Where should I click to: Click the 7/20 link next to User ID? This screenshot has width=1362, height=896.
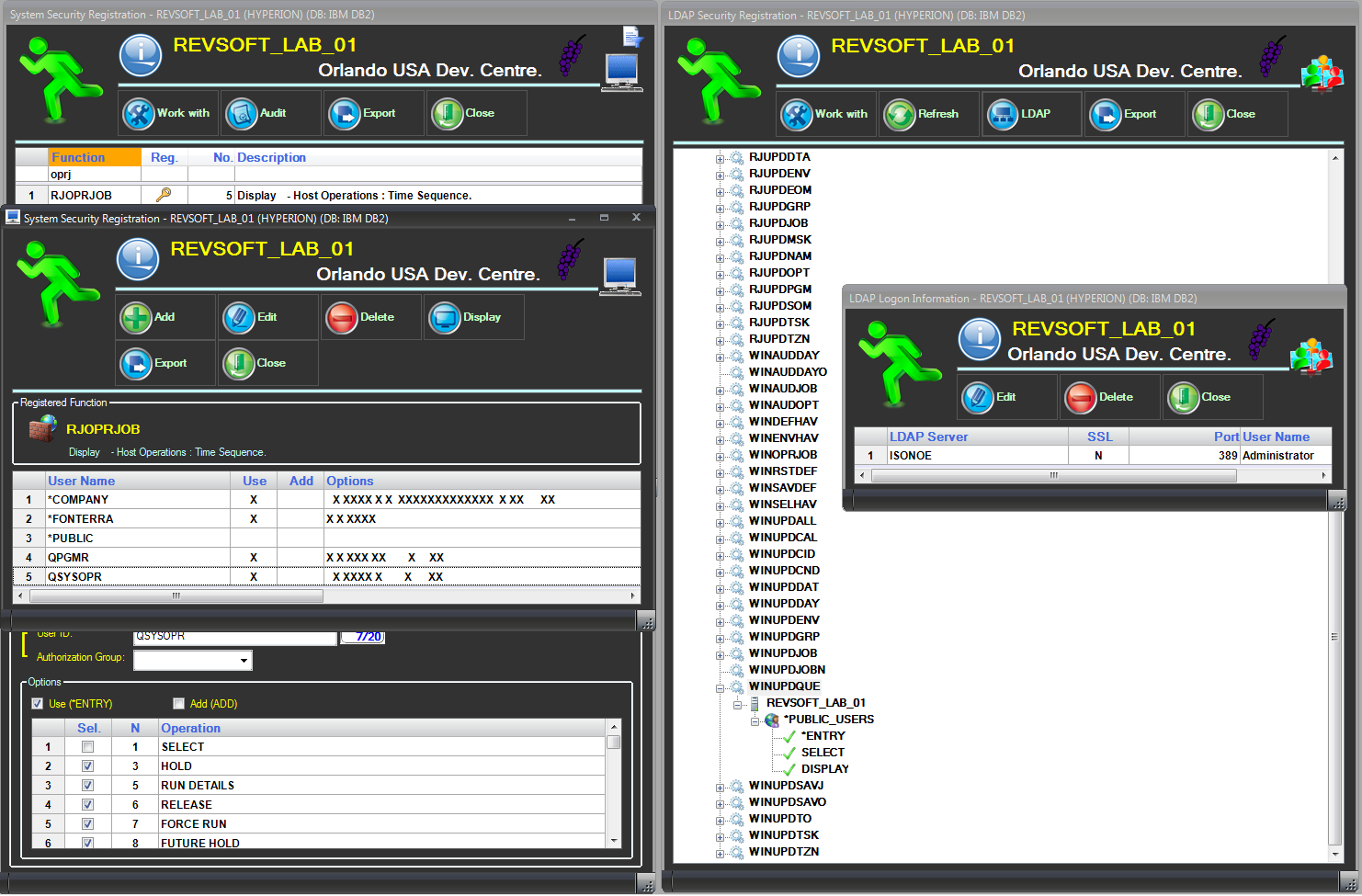coord(368,637)
